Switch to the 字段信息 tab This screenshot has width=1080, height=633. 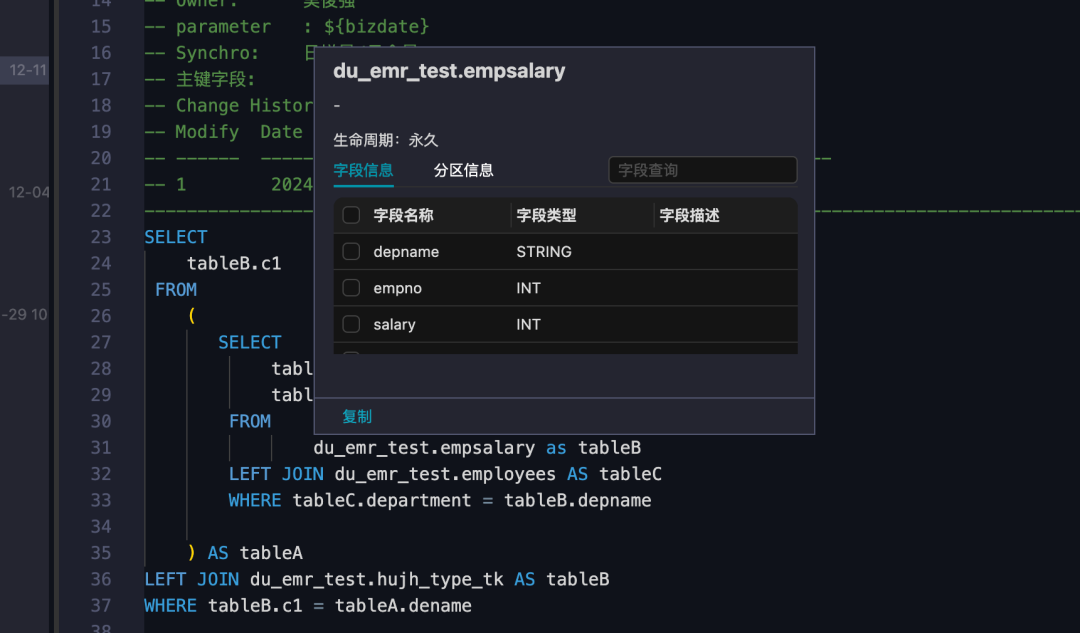pos(363,170)
